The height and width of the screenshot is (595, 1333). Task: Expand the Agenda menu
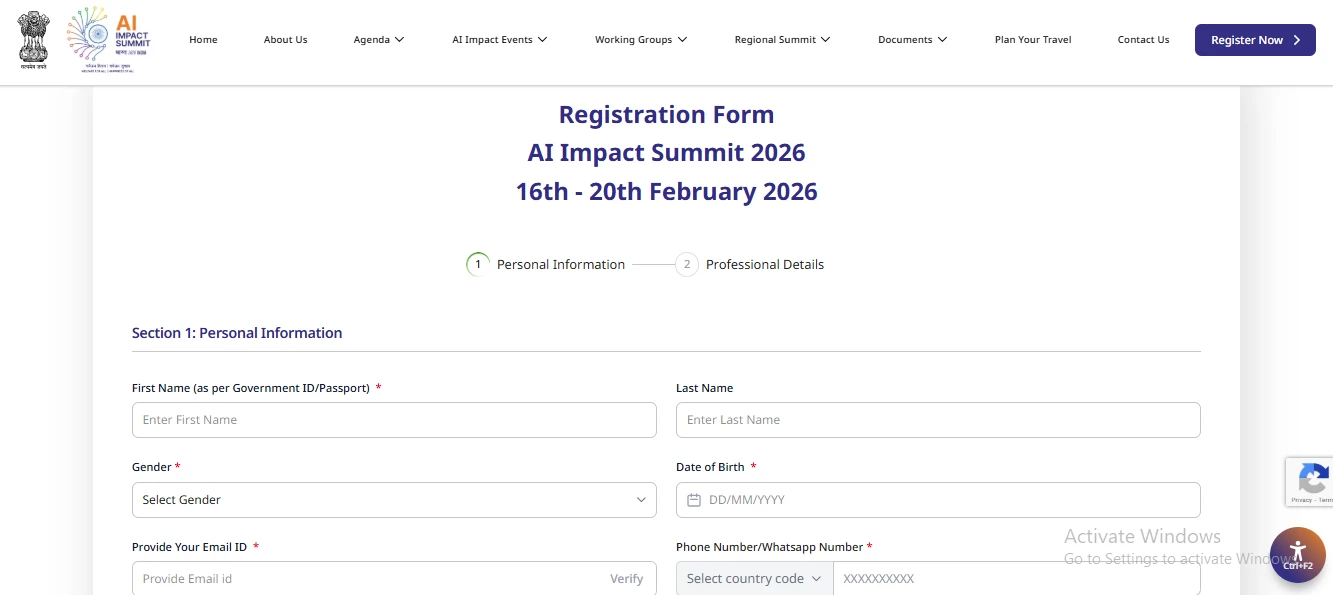click(378, 40)
